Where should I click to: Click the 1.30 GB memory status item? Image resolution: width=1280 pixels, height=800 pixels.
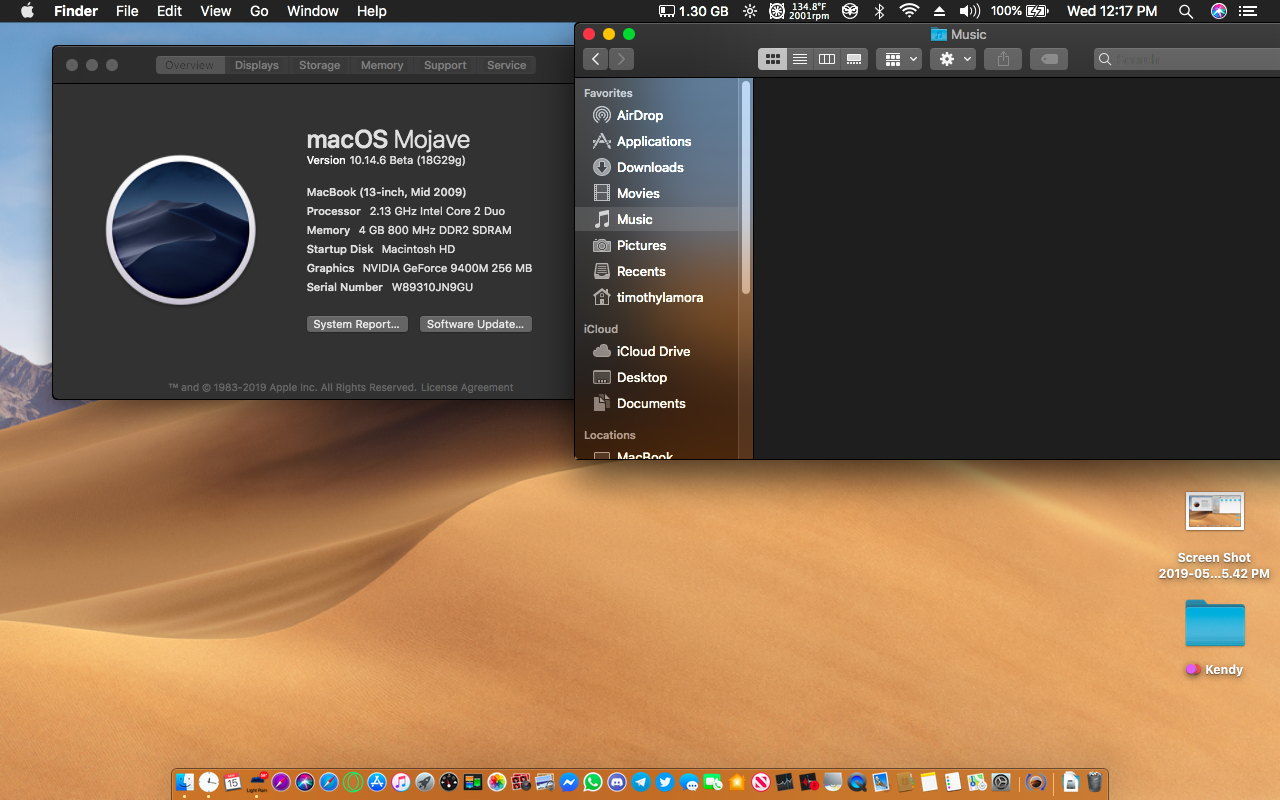[x=694, y=11]
